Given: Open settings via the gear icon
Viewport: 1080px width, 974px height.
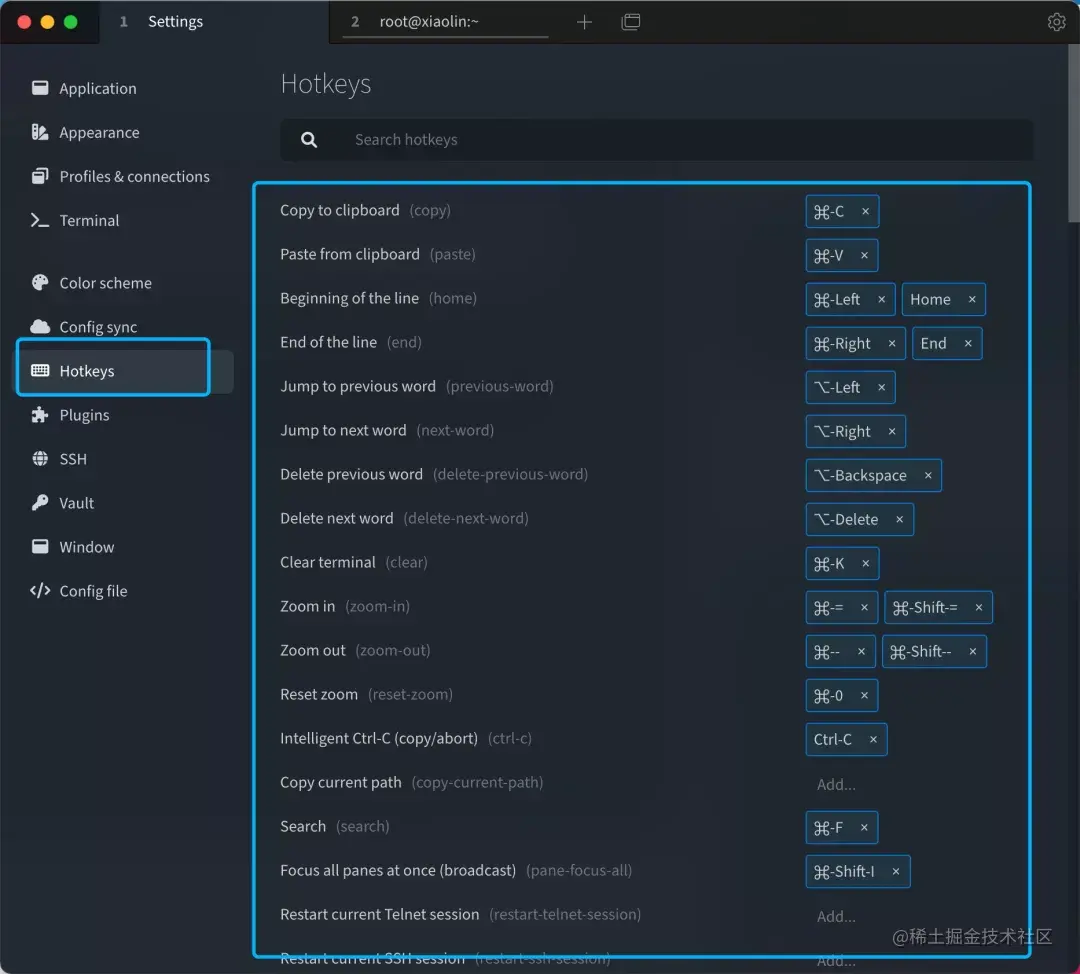Looking at the screenshot, I should click(1056, 22).
